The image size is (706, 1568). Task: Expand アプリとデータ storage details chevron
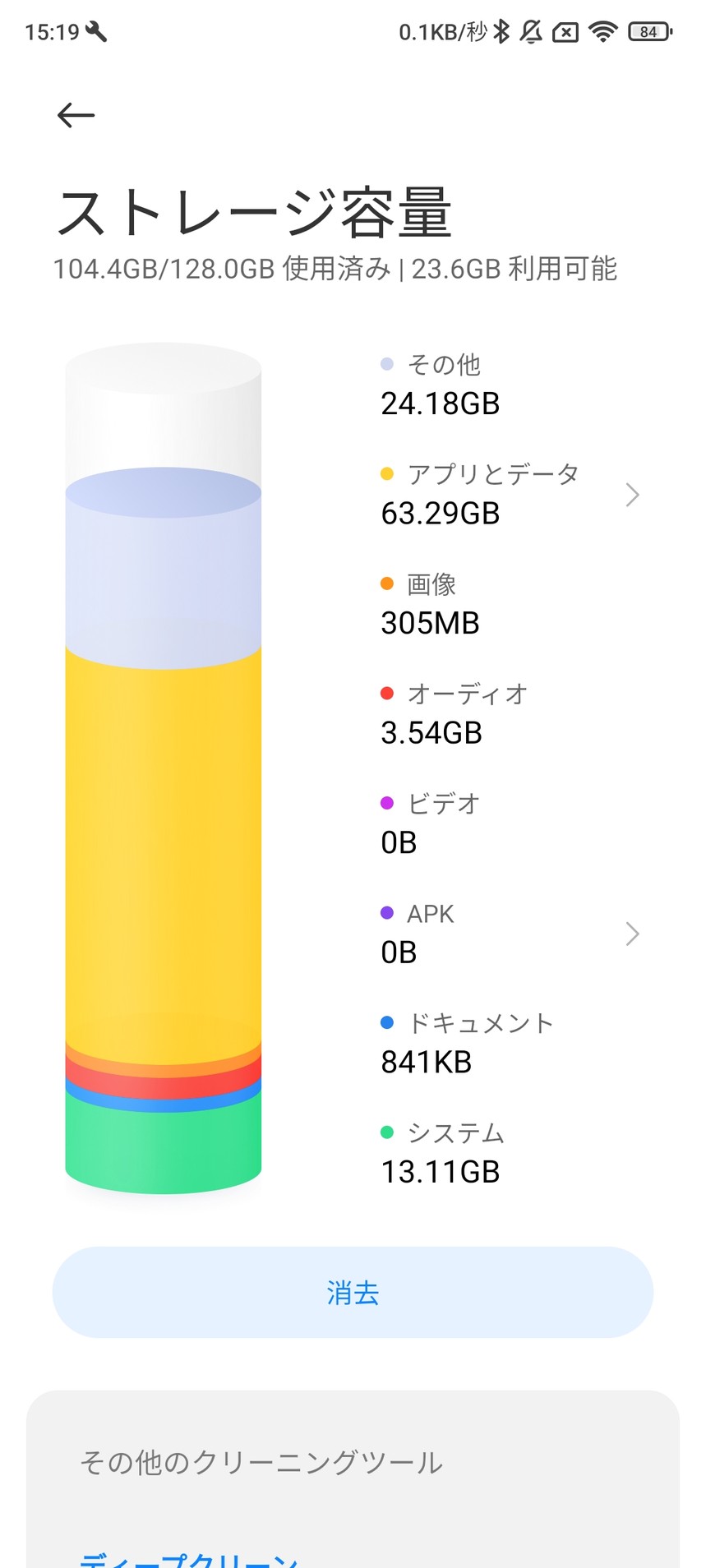(x=631, y=495)
